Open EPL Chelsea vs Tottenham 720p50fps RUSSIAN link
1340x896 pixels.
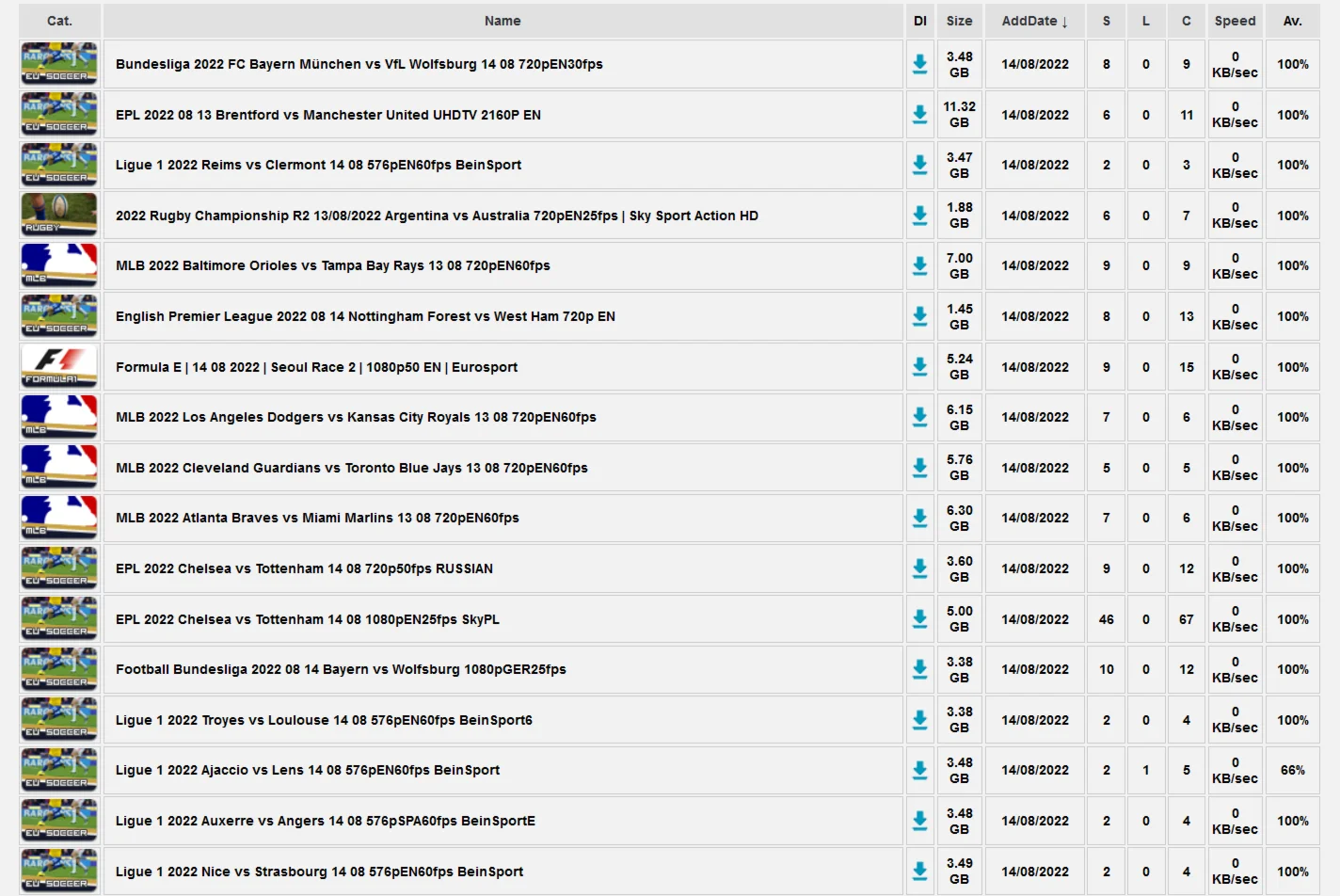tap(304, 568)
